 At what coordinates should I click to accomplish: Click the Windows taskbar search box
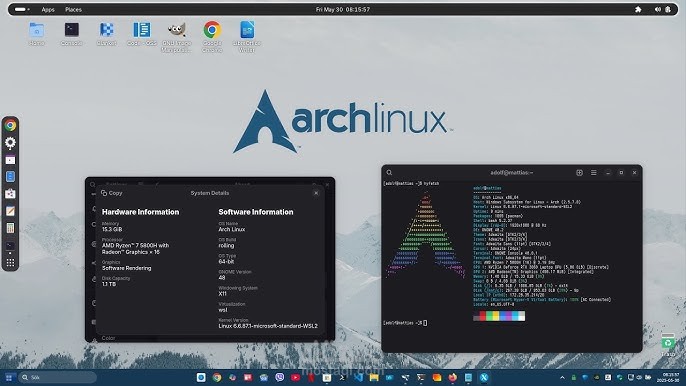tap(58, 377)
